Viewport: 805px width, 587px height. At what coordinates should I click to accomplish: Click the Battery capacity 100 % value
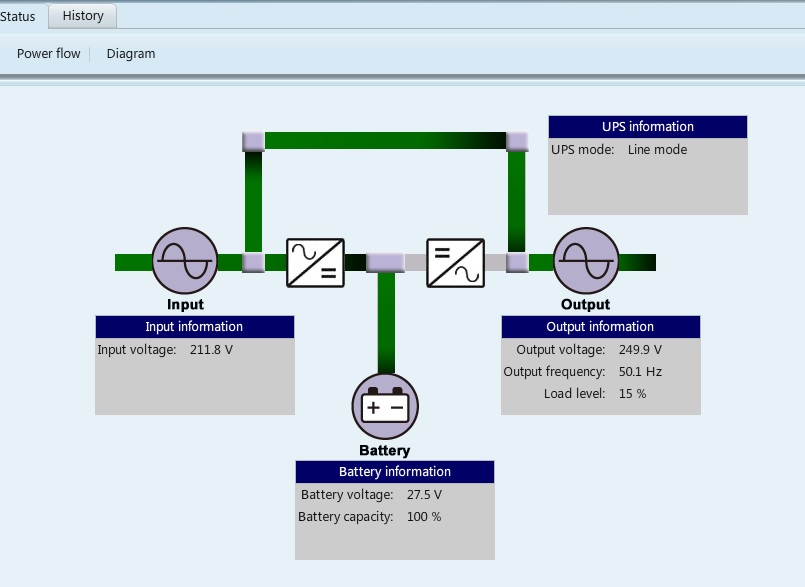pyautogui.click(x=424, y=517)
